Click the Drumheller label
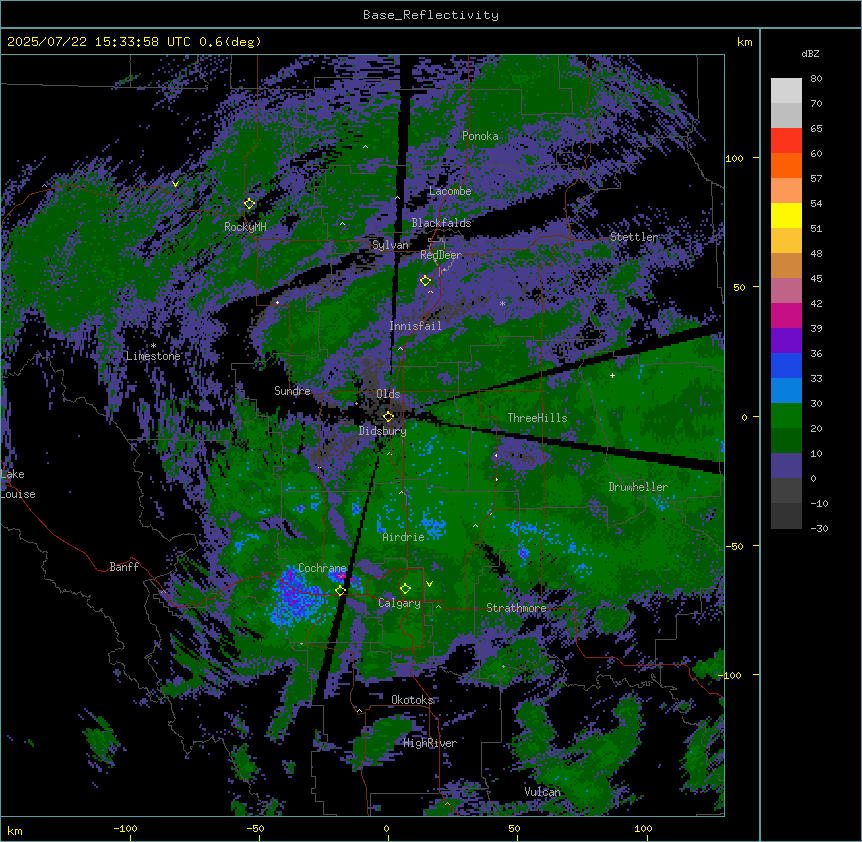862x842 pixels. [x=638, y=487]
